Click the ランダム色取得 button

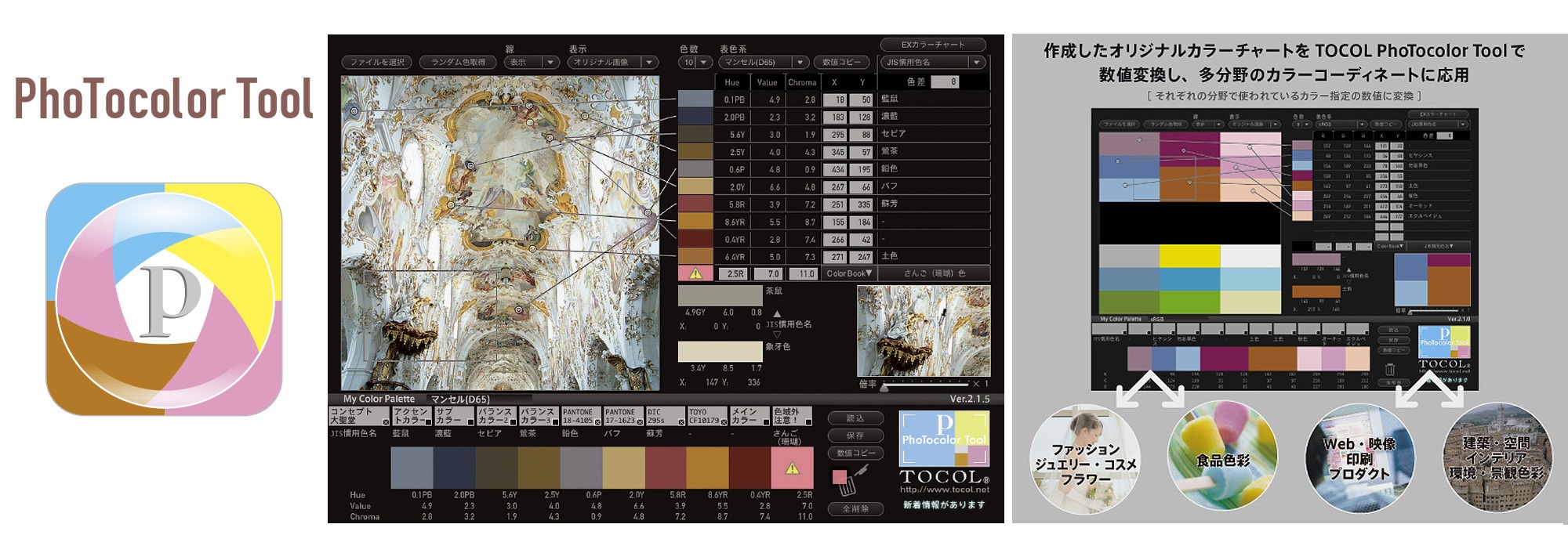click(459, 62)
